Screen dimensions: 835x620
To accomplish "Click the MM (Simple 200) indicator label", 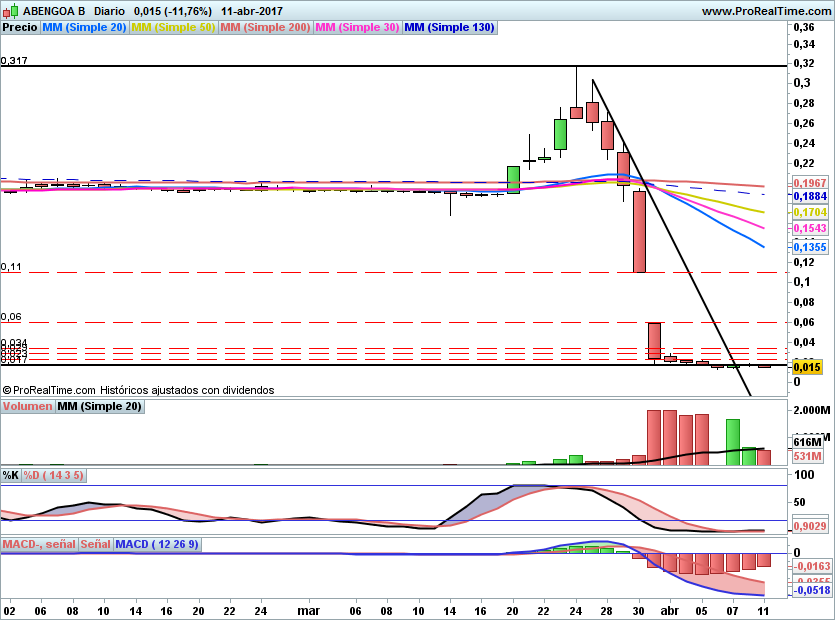I will click(265, 28).
